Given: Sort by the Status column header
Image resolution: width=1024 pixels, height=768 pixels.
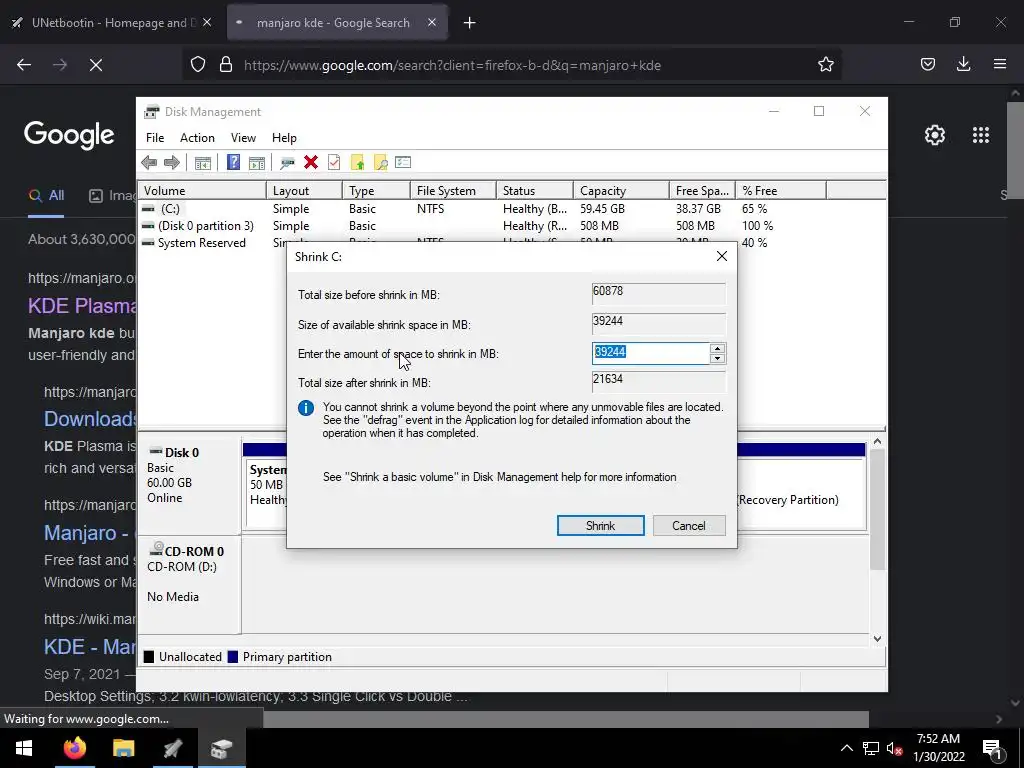Looking at the screenshot, I should [534, 191].
